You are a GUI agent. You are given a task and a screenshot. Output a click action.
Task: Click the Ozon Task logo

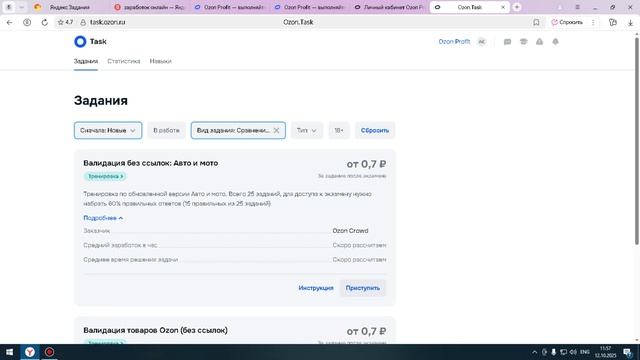click(90, 41)
